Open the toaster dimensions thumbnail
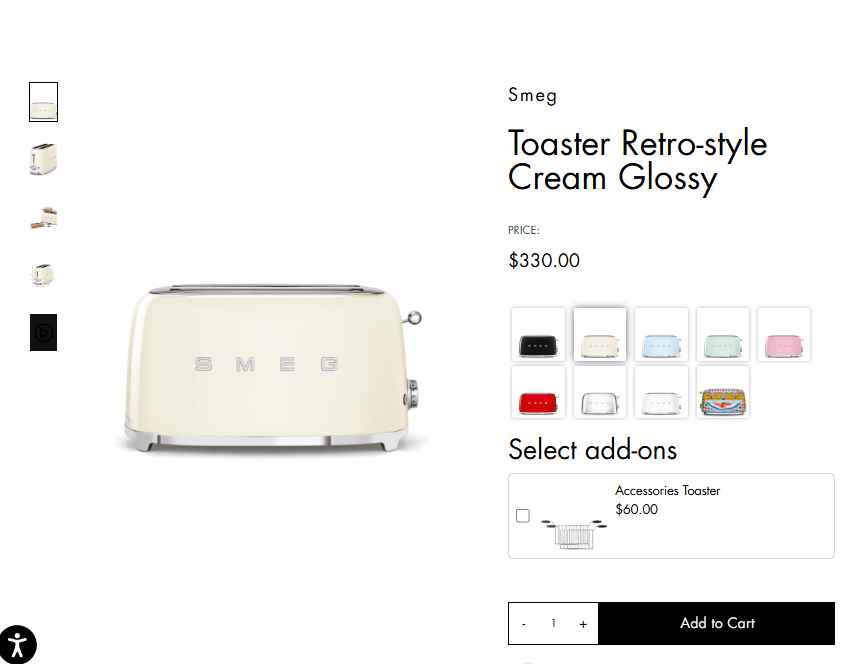860x664 pixels. click(x=43, y=275)
